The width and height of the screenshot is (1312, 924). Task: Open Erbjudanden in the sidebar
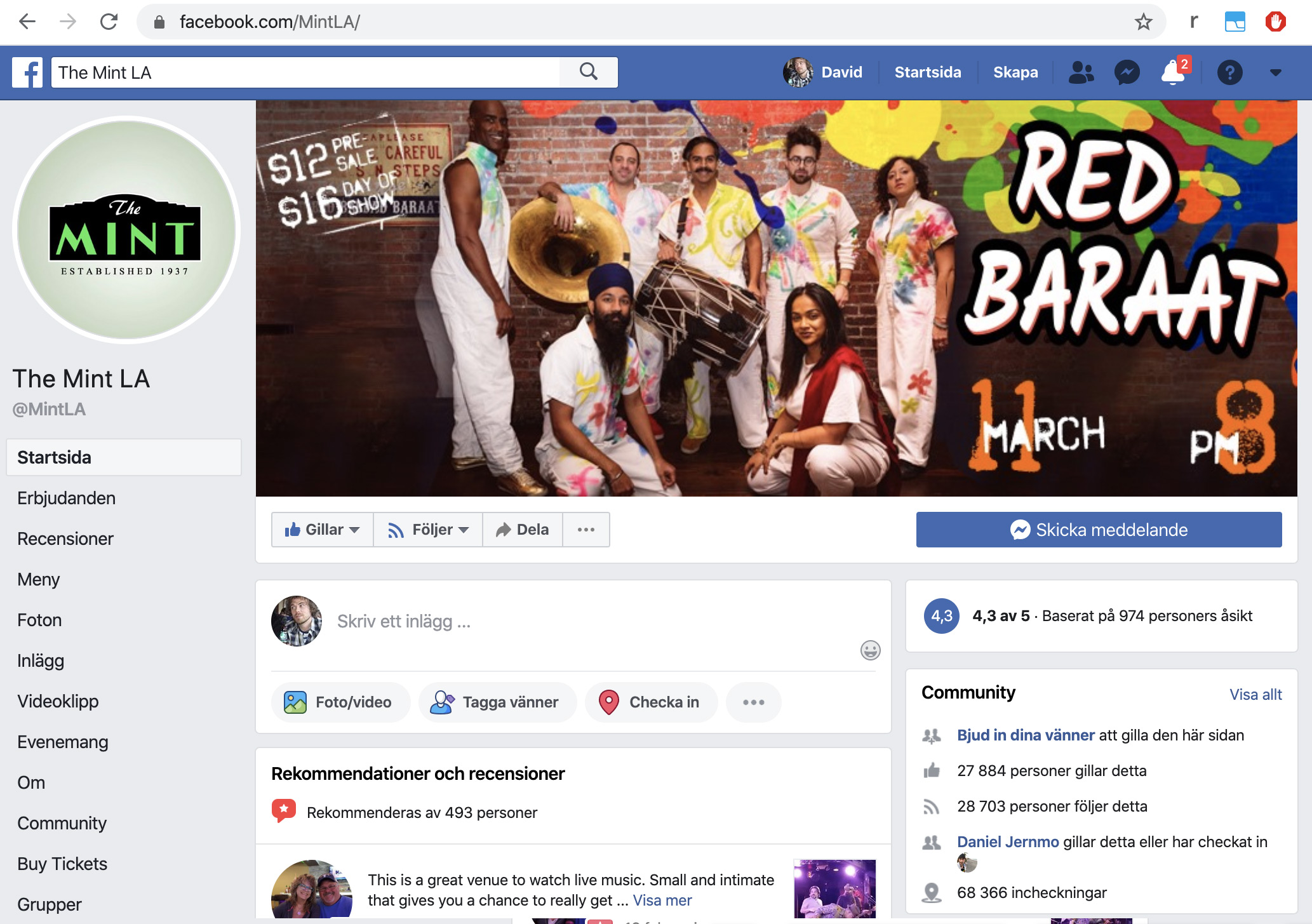(x=66, y=498)
